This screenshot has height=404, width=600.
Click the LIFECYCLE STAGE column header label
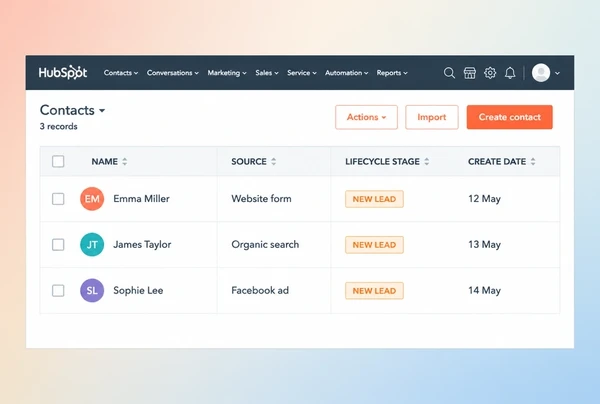click(382, 161)
